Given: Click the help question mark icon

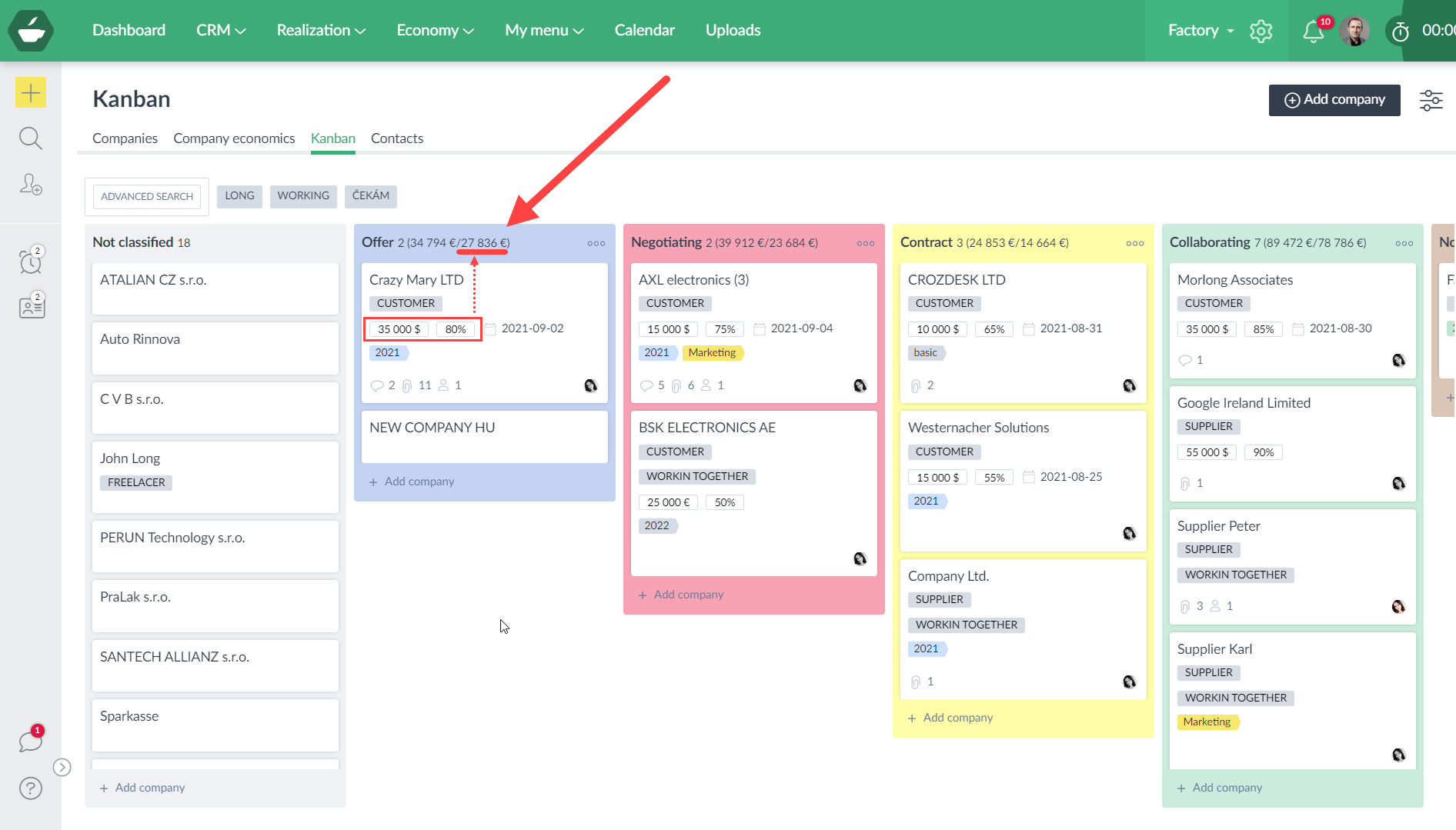Looking at the screenshot, I should point(31,788).
